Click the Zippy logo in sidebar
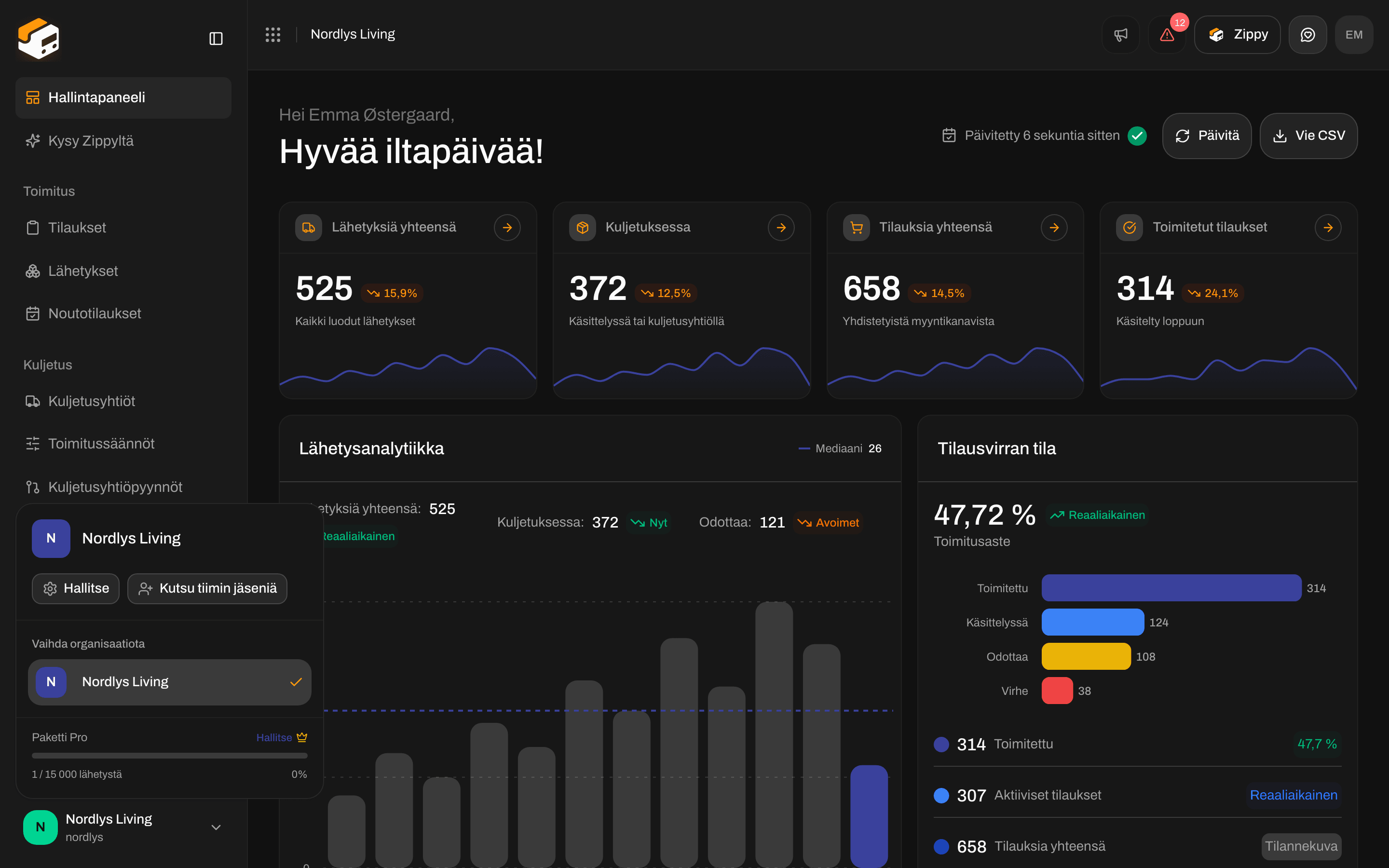 tap(39, 39)
